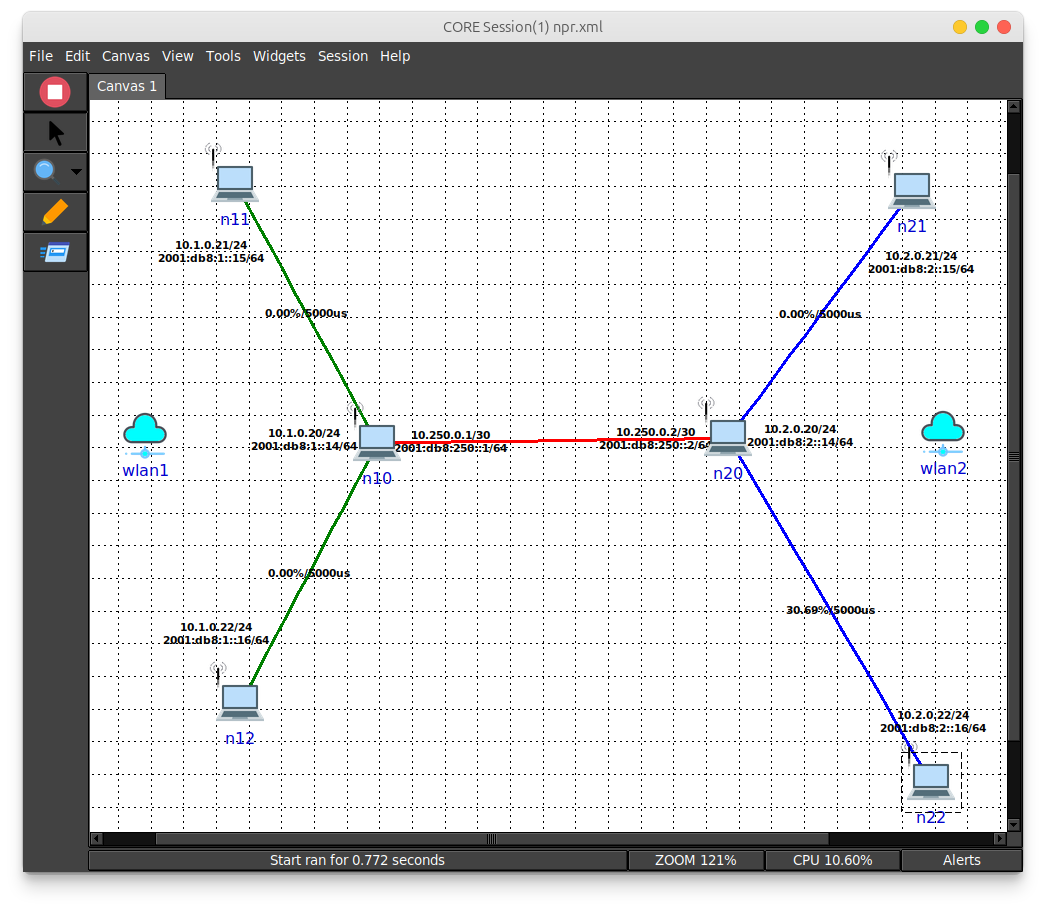Screen dimensions: 1046x911
Task: Select the orange marker pencil tool
Action: [55, 211]
